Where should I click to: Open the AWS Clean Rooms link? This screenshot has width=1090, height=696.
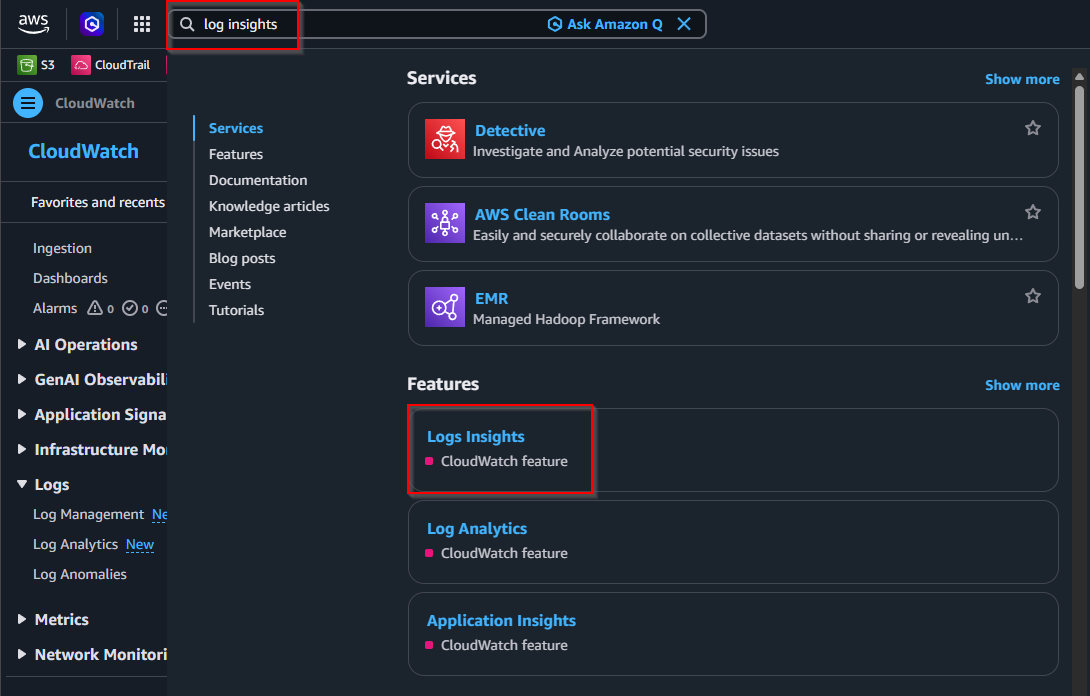click(542, 214)
